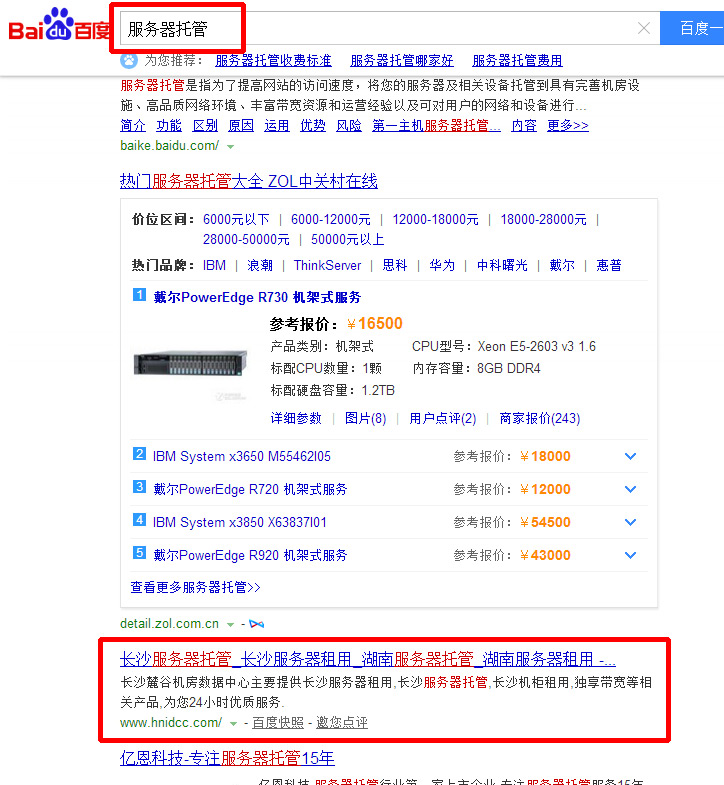Click the number 4 badge for IBM System x3850
The height and width of the screenshot is (785, 724).
140,521
